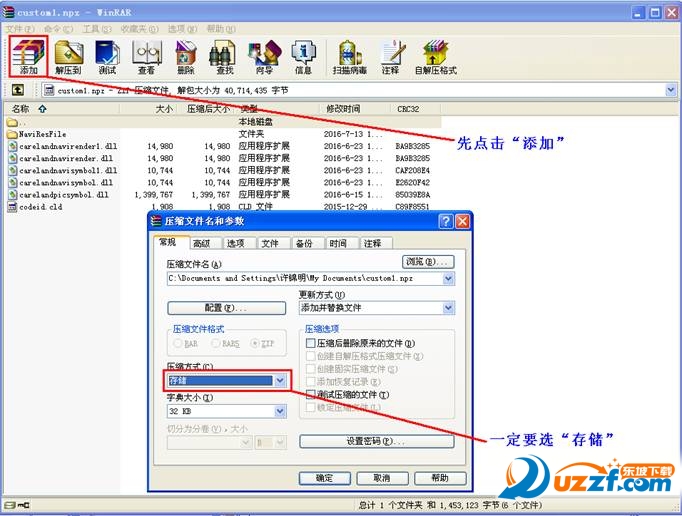Viewport: 682px width, 516px height.
Task: Click the 自解压格式 (SFX) toolbar icon
Action: coord(435,57)
